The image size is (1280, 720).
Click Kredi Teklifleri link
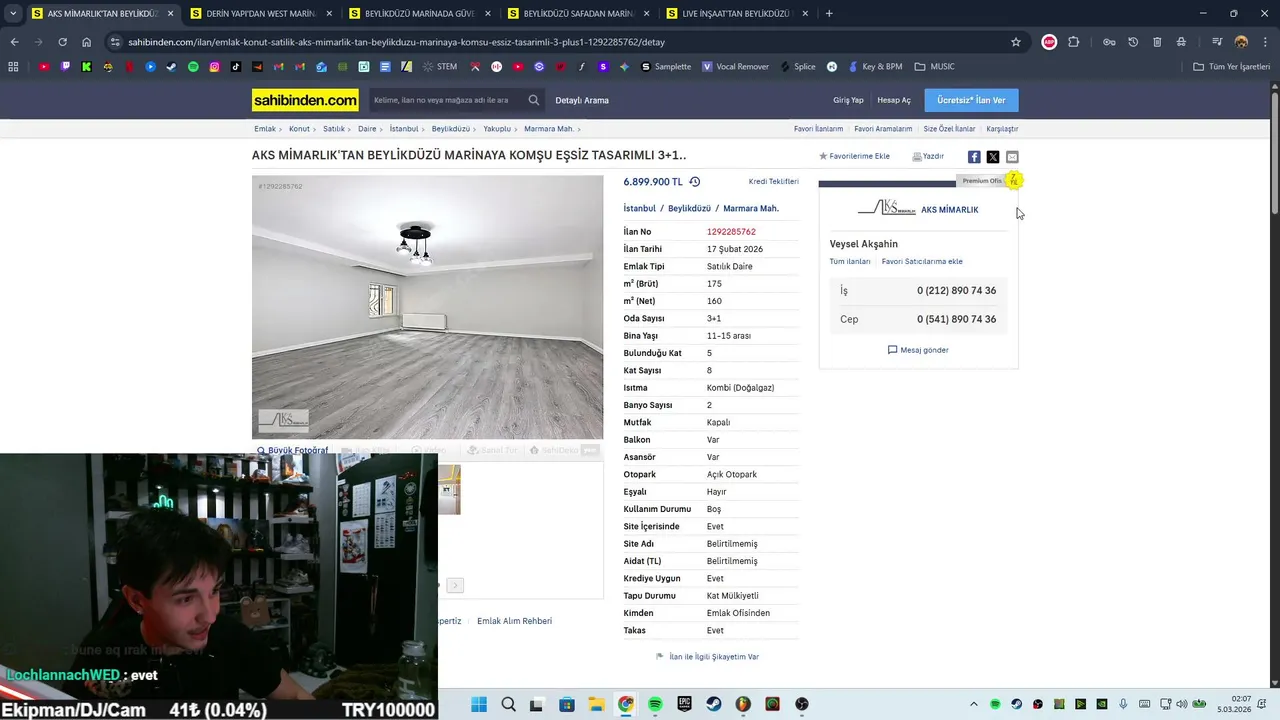(x=774, y=182)
